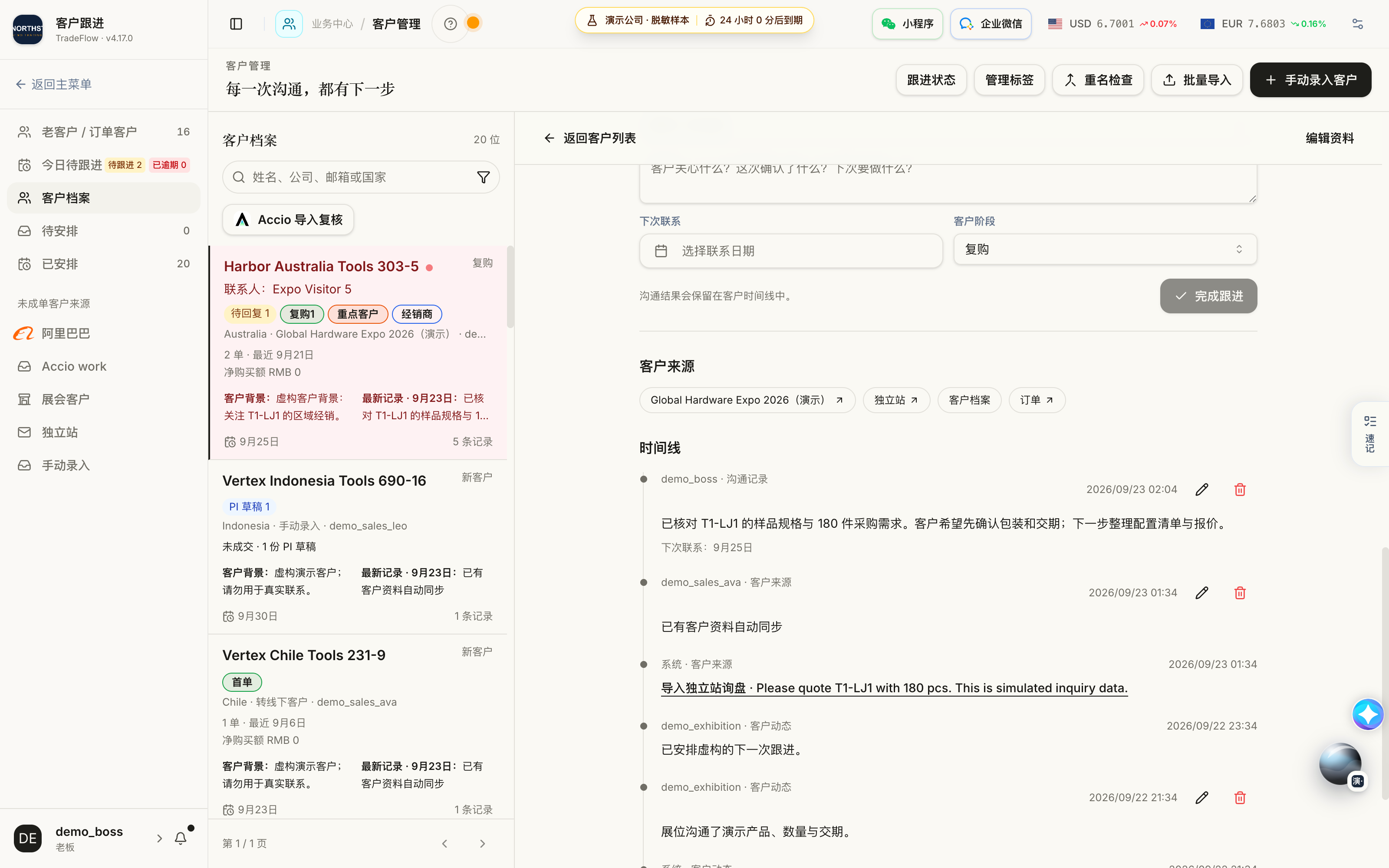This screenshot has height=868, width=1389.
Task: Click 跟进状态 button
Action: (931, 80)
